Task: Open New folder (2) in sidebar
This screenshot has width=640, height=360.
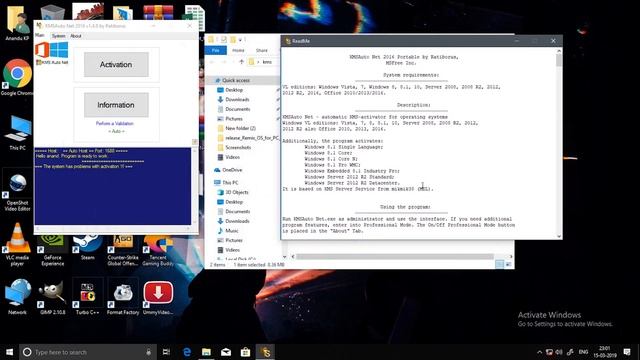Action: pyautogui.click(x=240, y=128)
